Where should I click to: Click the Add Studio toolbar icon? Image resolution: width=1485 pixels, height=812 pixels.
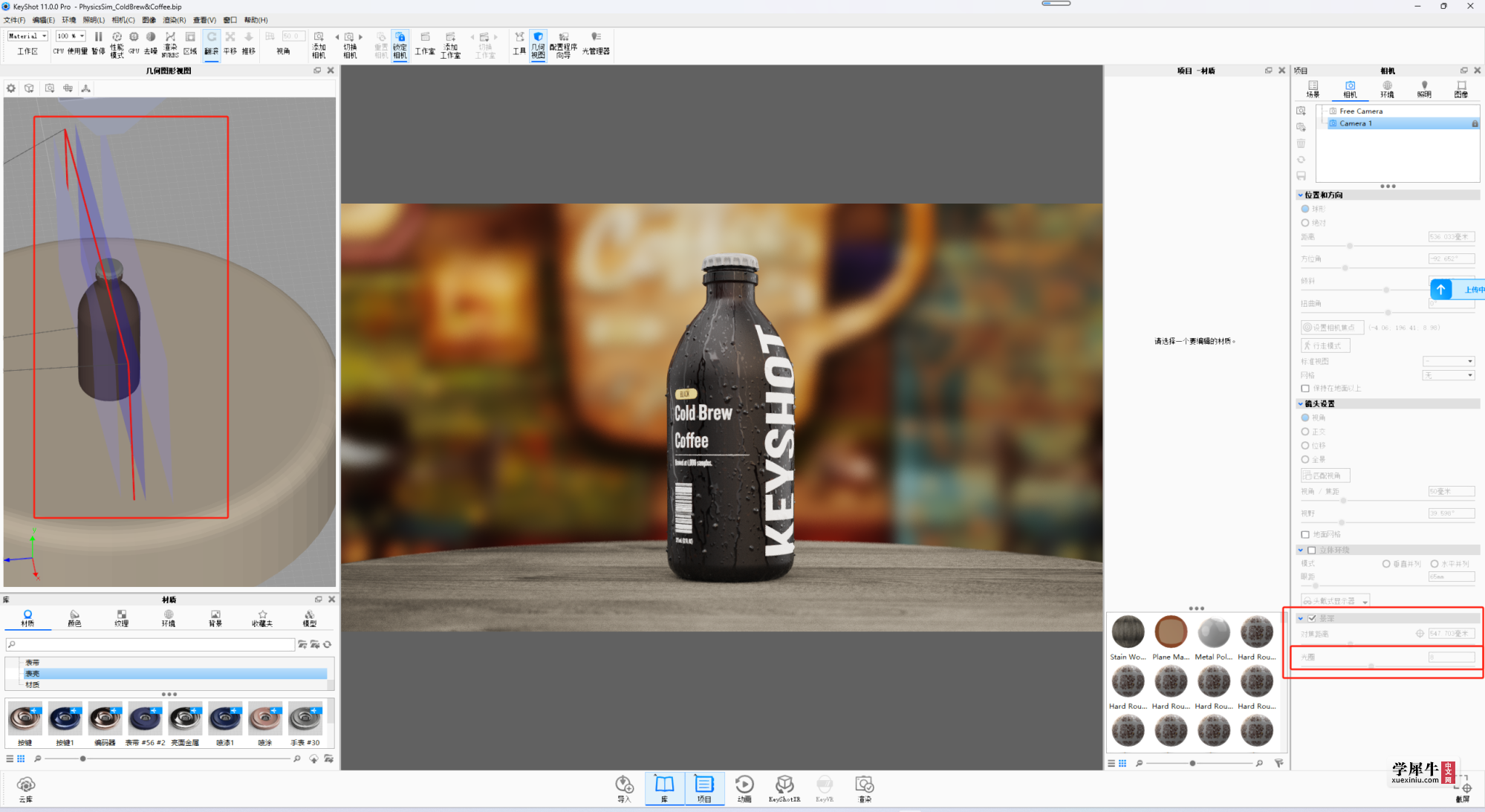(450, 37)
